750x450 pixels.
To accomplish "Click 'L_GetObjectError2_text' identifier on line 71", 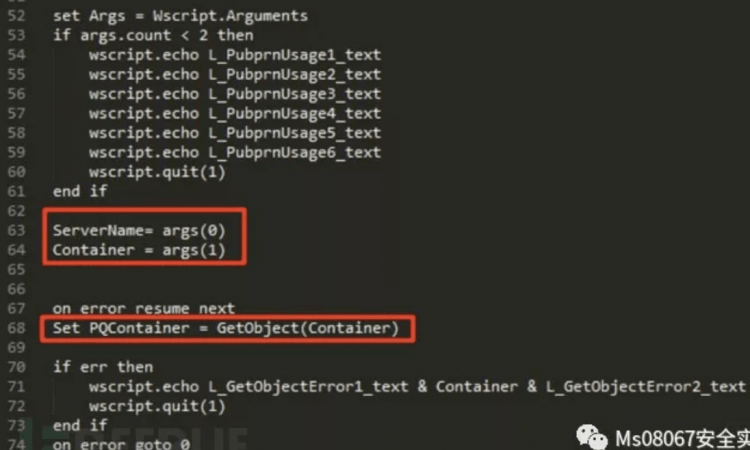I will coord(646,386).
